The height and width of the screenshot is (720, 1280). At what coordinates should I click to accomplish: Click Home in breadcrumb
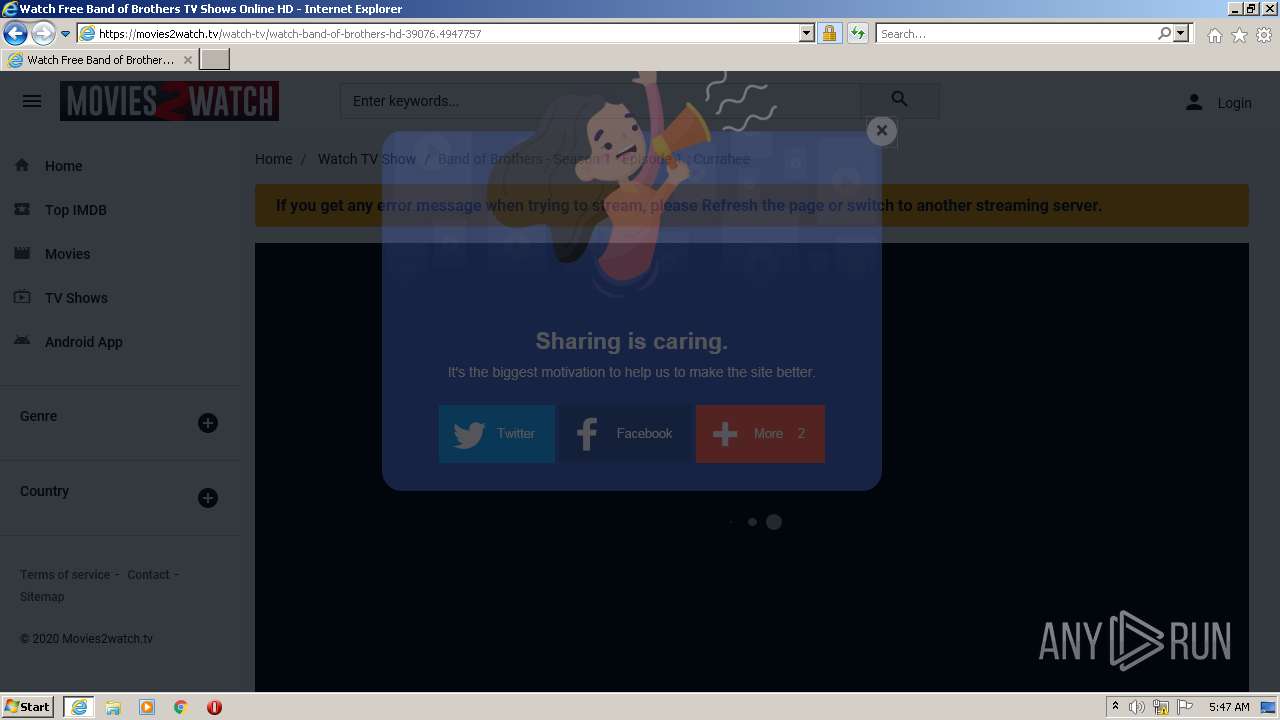point(273,159)
